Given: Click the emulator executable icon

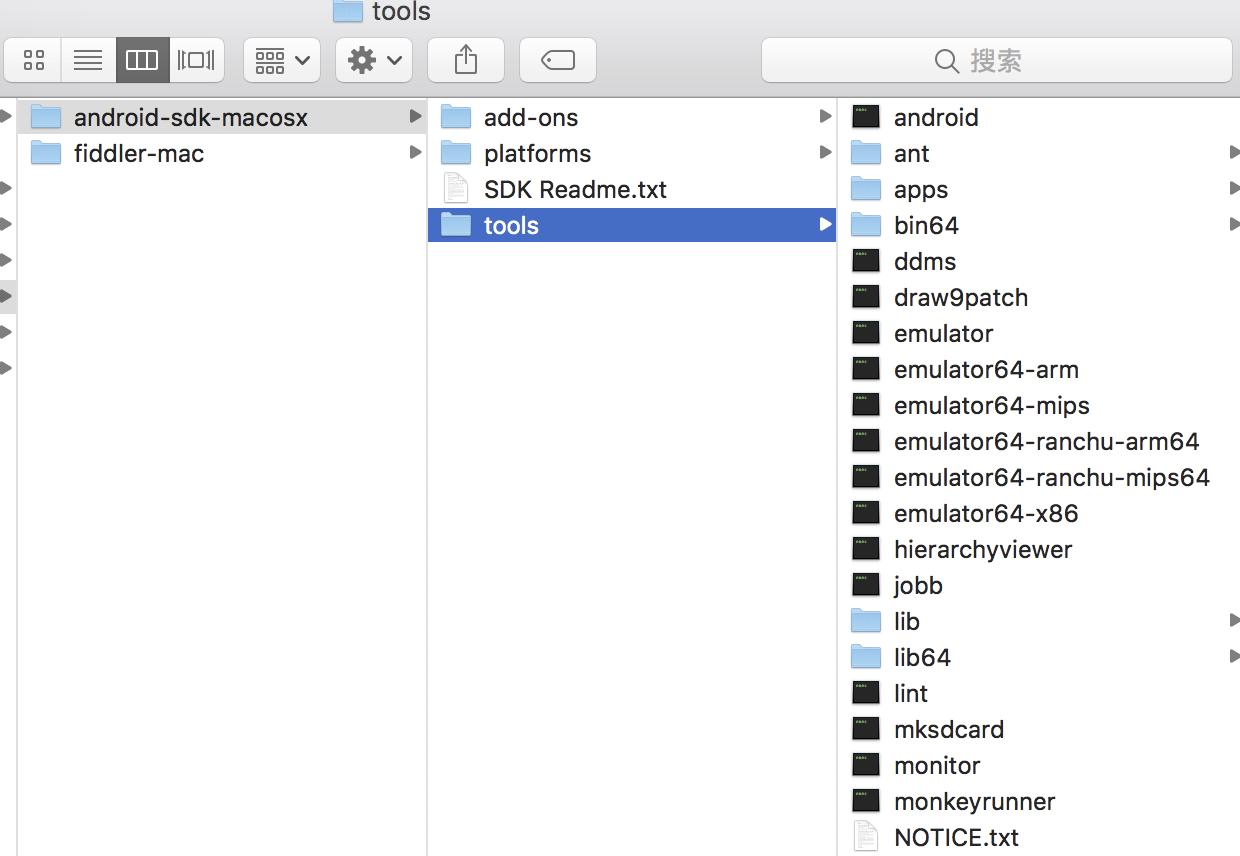Looking at the screenshot, I should (x=866, y=333).
